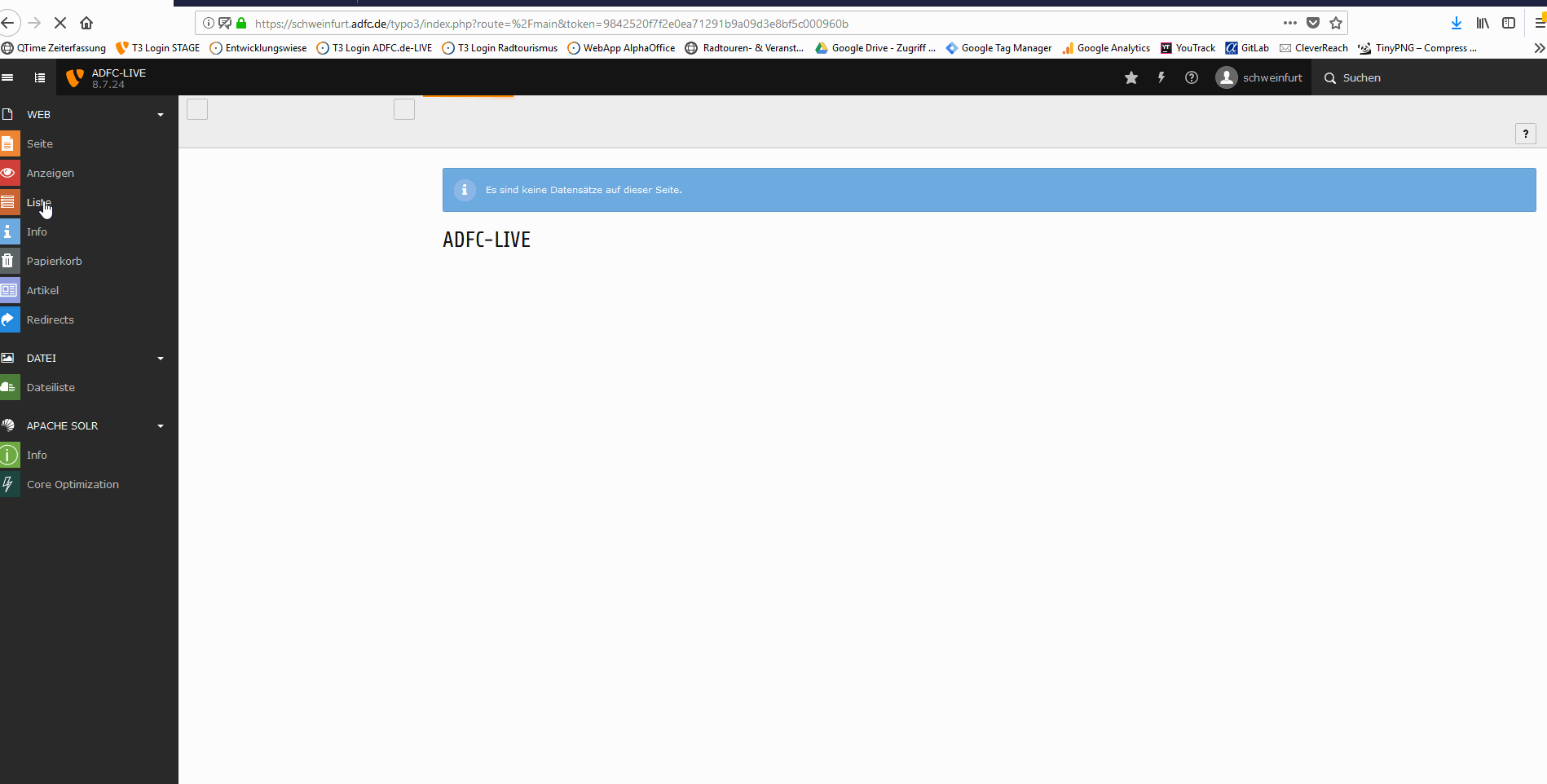Open the Seite module
The image size is (1547, 784).
[x=39, y=143]
